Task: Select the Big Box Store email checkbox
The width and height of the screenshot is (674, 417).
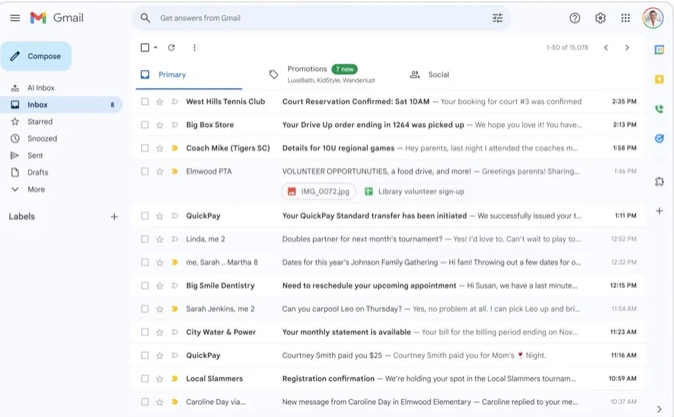Action: (x=145, y=125)
